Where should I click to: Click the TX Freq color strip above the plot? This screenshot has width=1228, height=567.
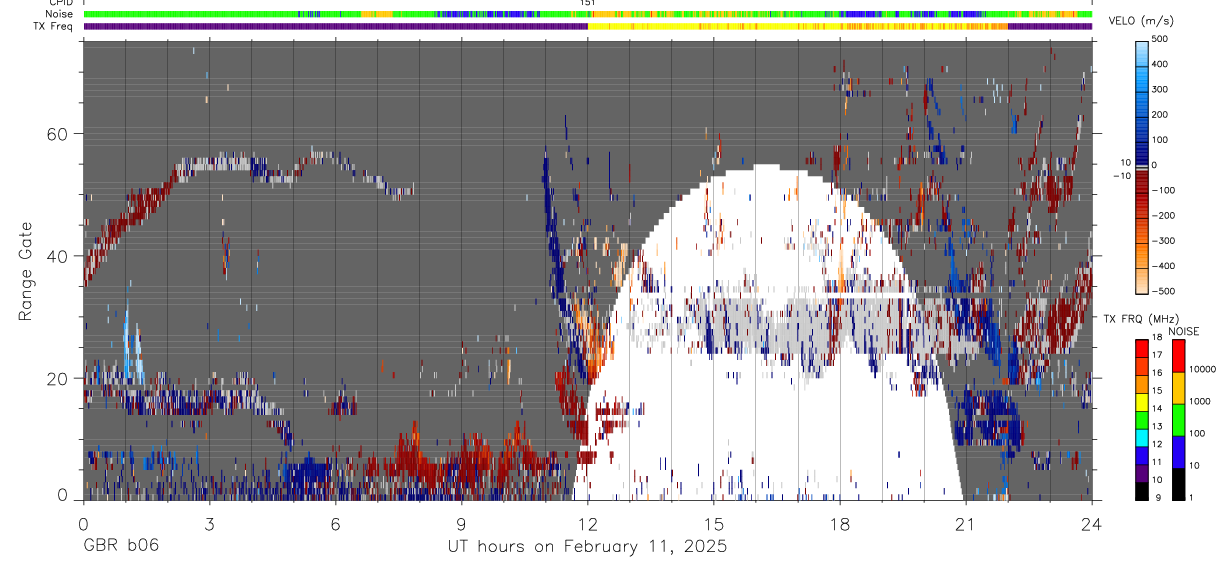coord(588,26)
